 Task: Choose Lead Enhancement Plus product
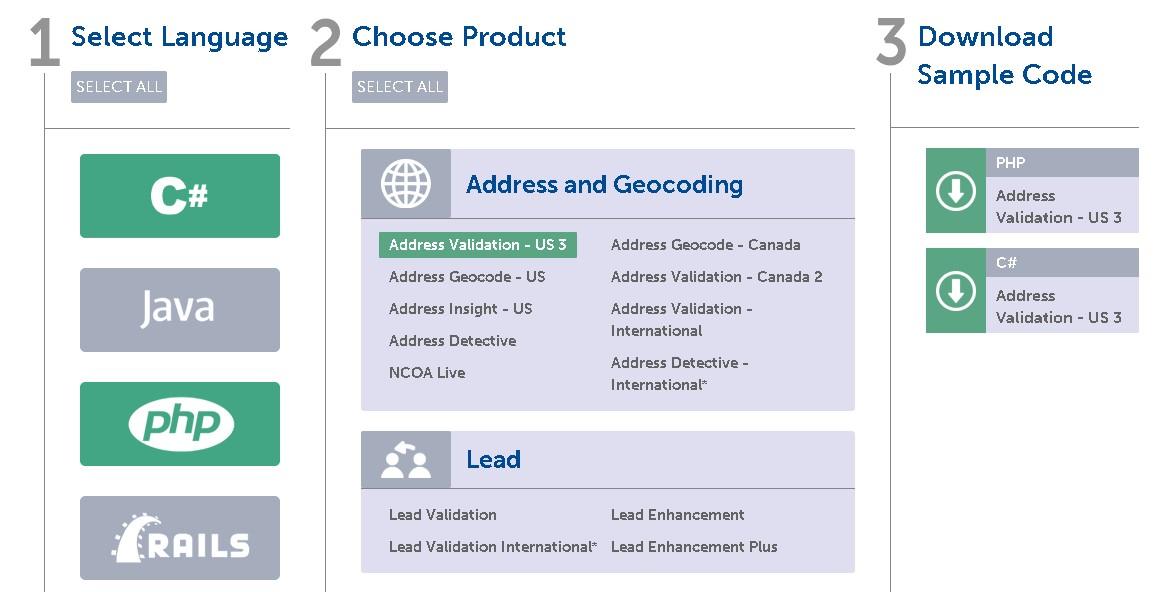pyautogui.click(x=694, y=547)
